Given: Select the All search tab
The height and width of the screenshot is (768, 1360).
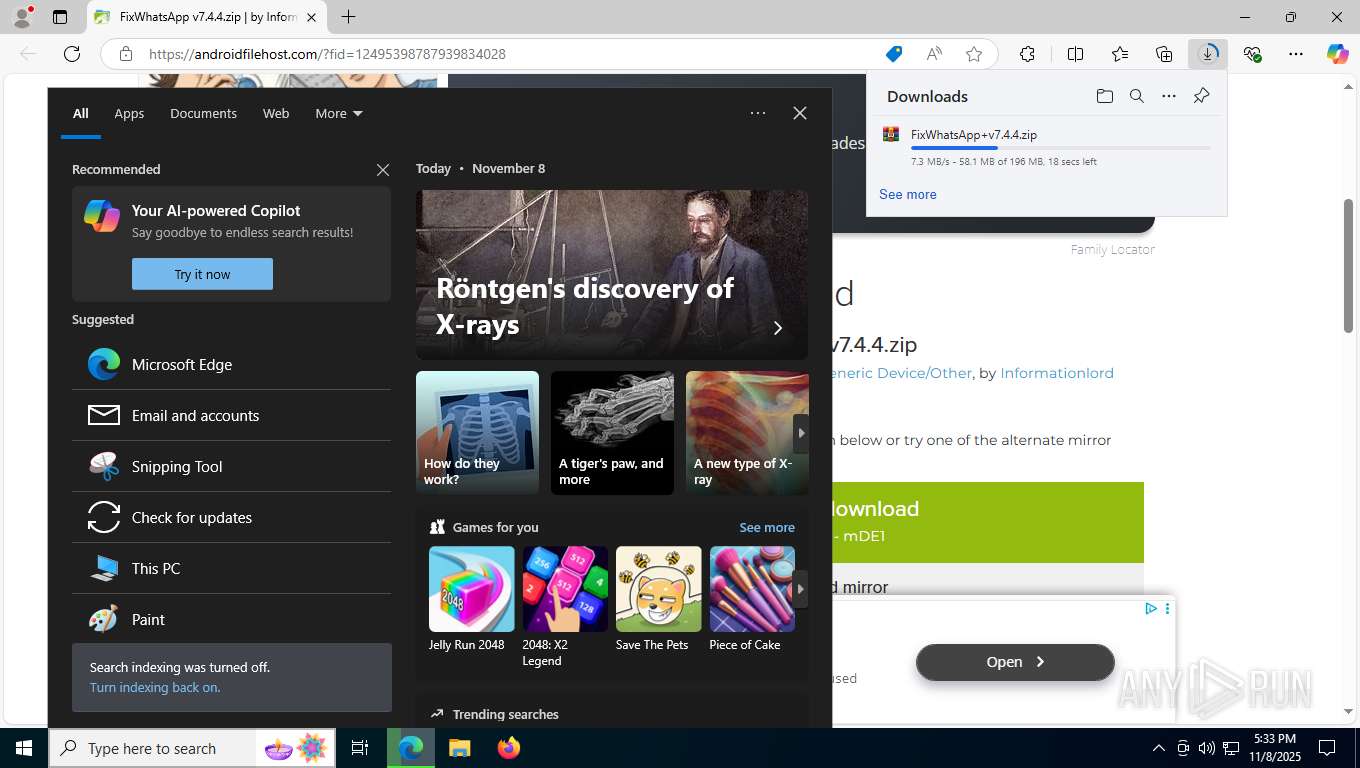Looking at the screenshot, I should tap(81, 113).
